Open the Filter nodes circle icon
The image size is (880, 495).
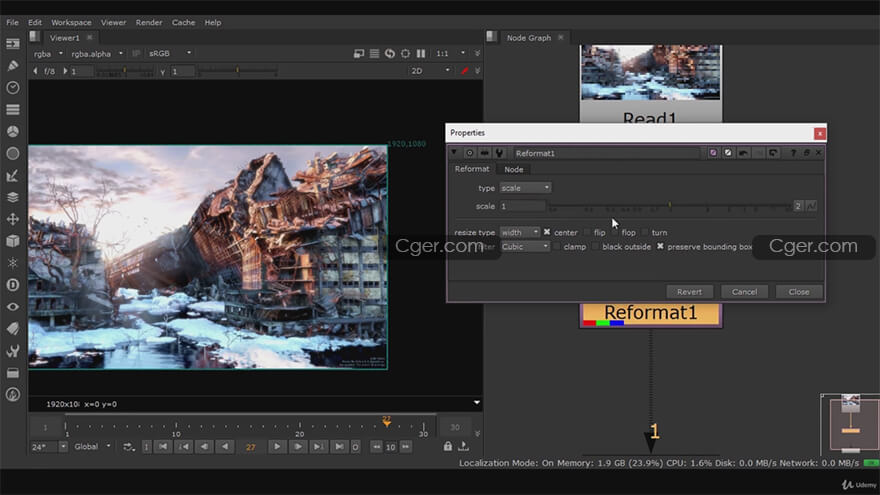pos(12,153)
